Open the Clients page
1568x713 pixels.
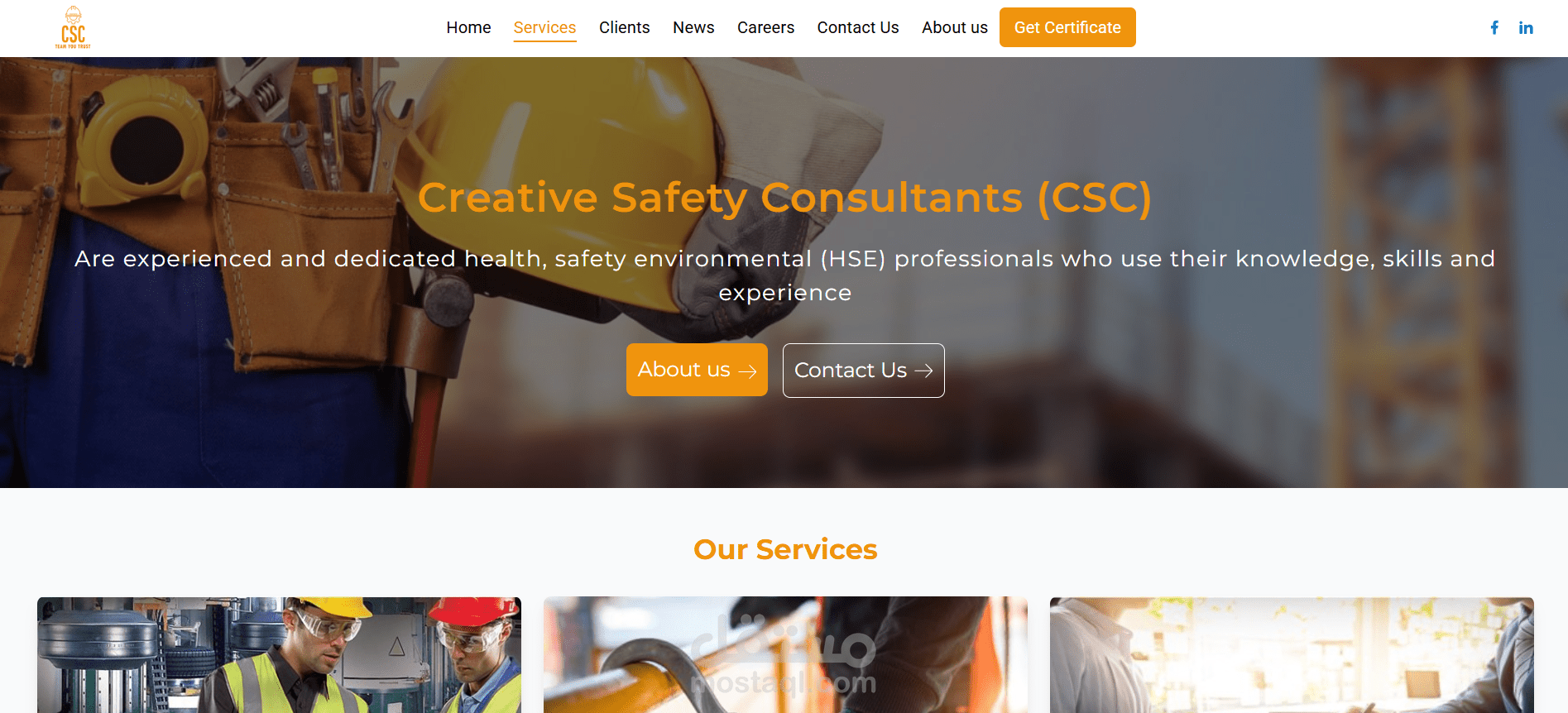coord(624,27)
